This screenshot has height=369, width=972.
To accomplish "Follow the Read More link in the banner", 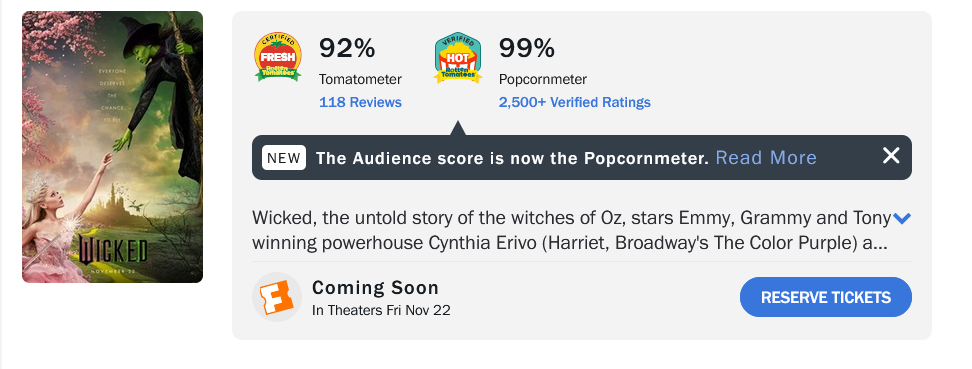I will pyautogui.click(x=766, y=158).
